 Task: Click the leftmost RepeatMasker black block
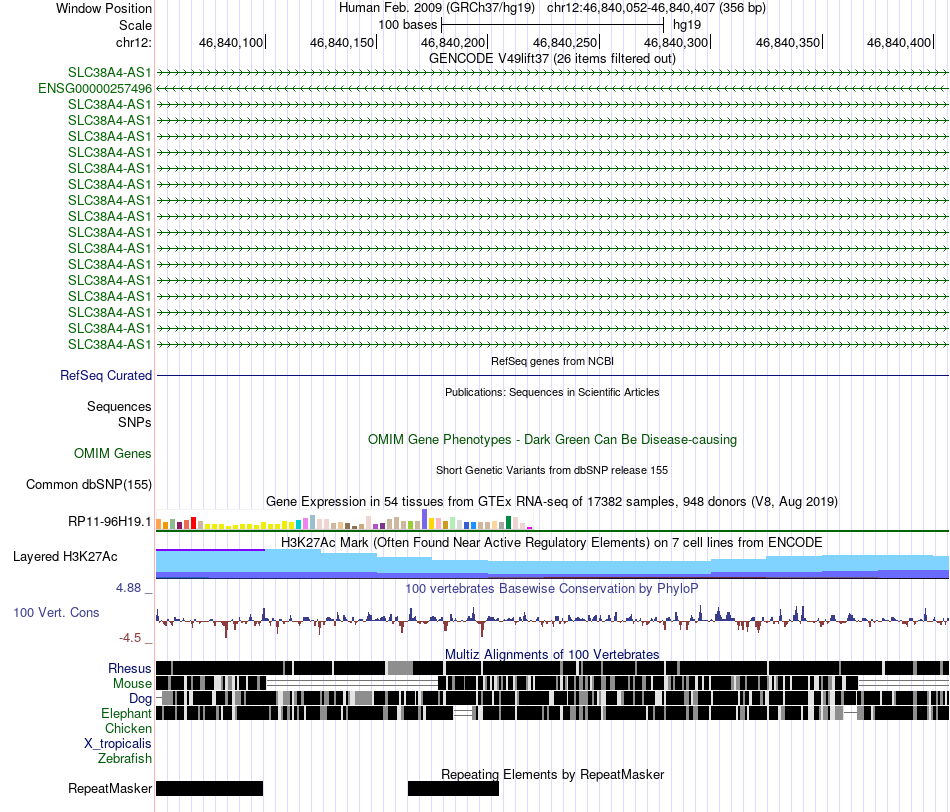point(210,788)
